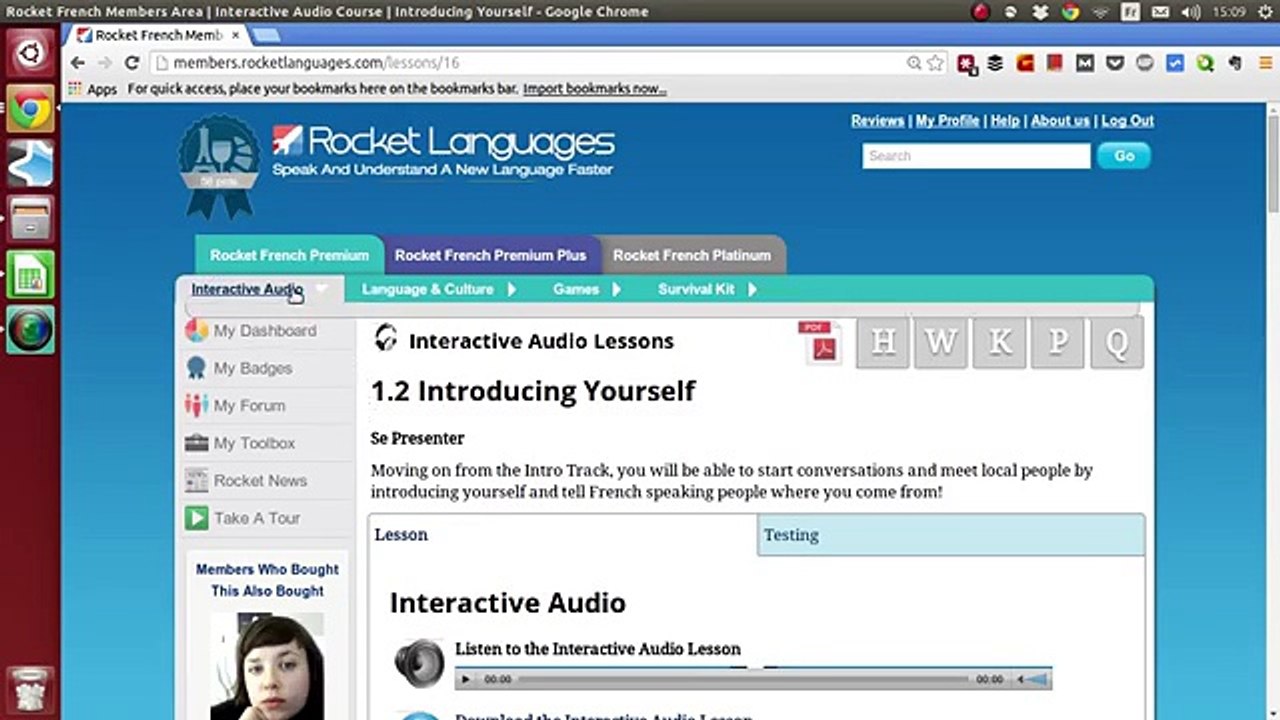Click the zoom magnifier in address bar

point(914,63)
